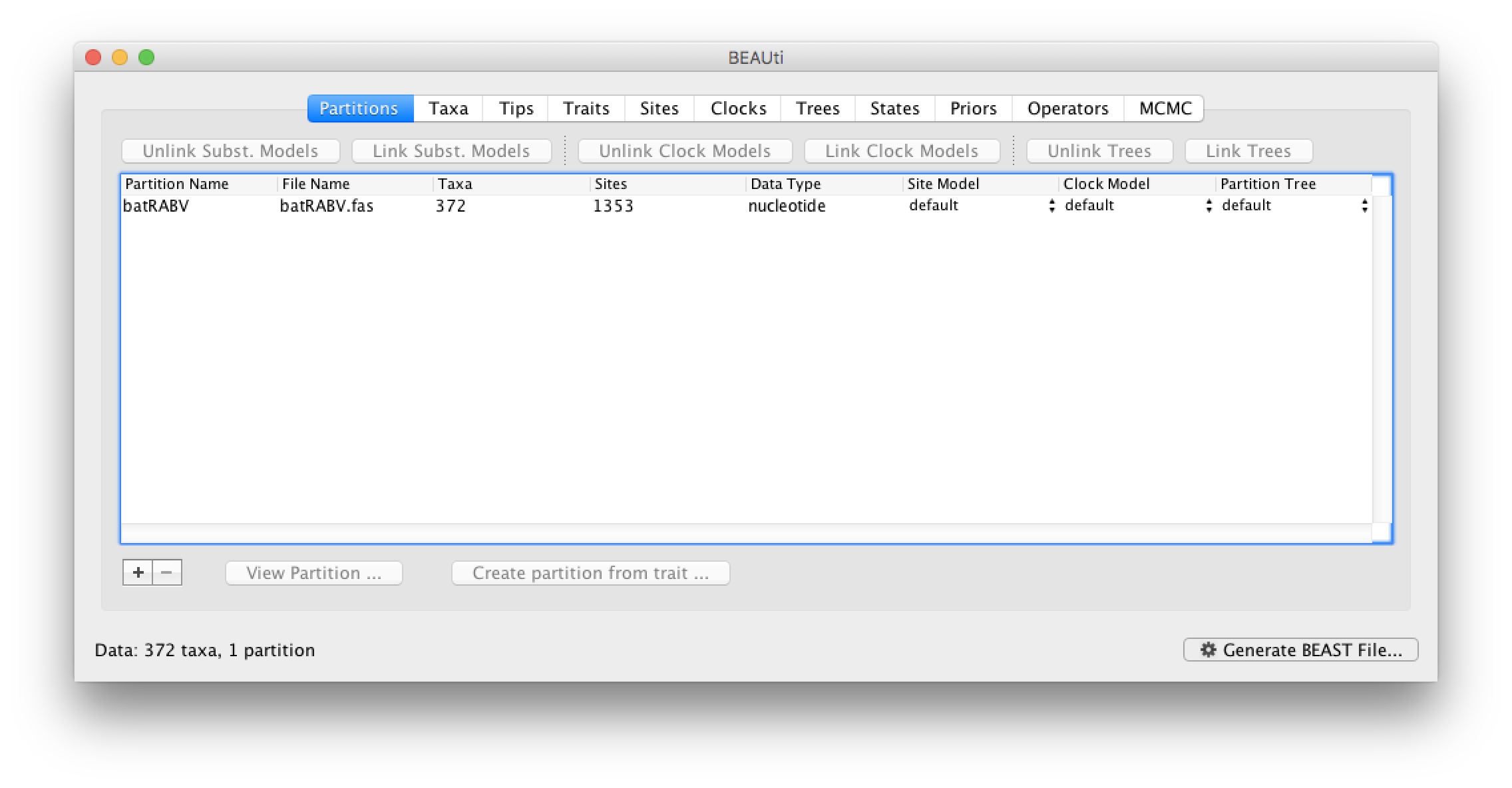
Task: Click Generate BEAST File button
Action: click(x=1300, y=650)
